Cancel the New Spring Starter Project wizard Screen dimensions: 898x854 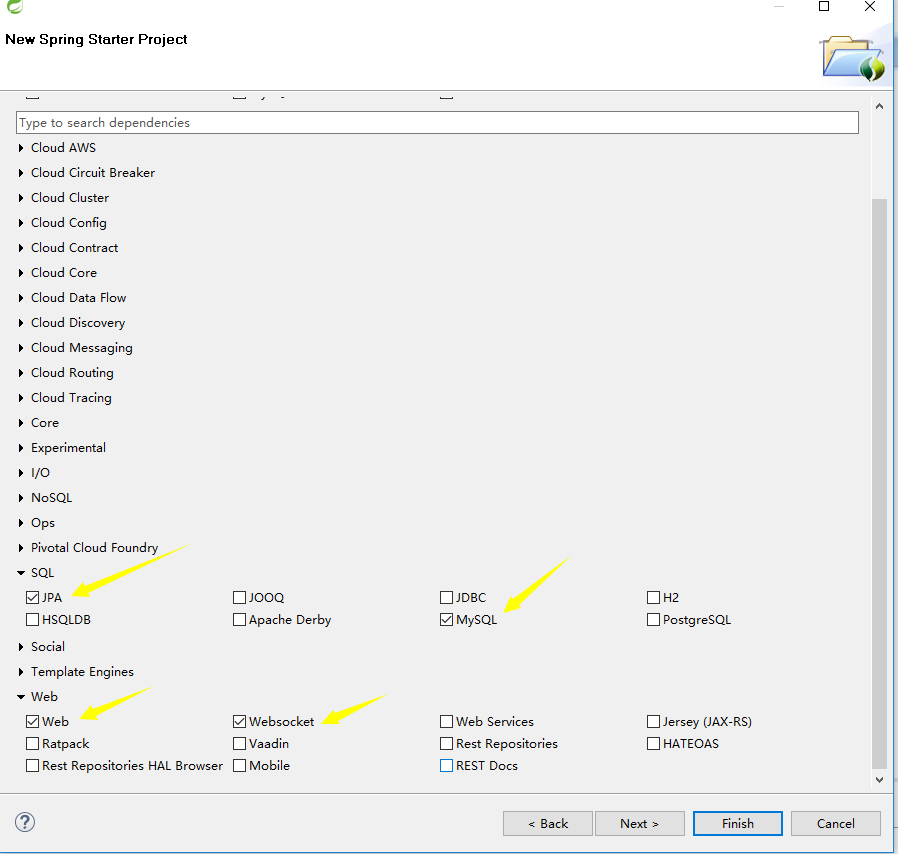click(836, 824)
